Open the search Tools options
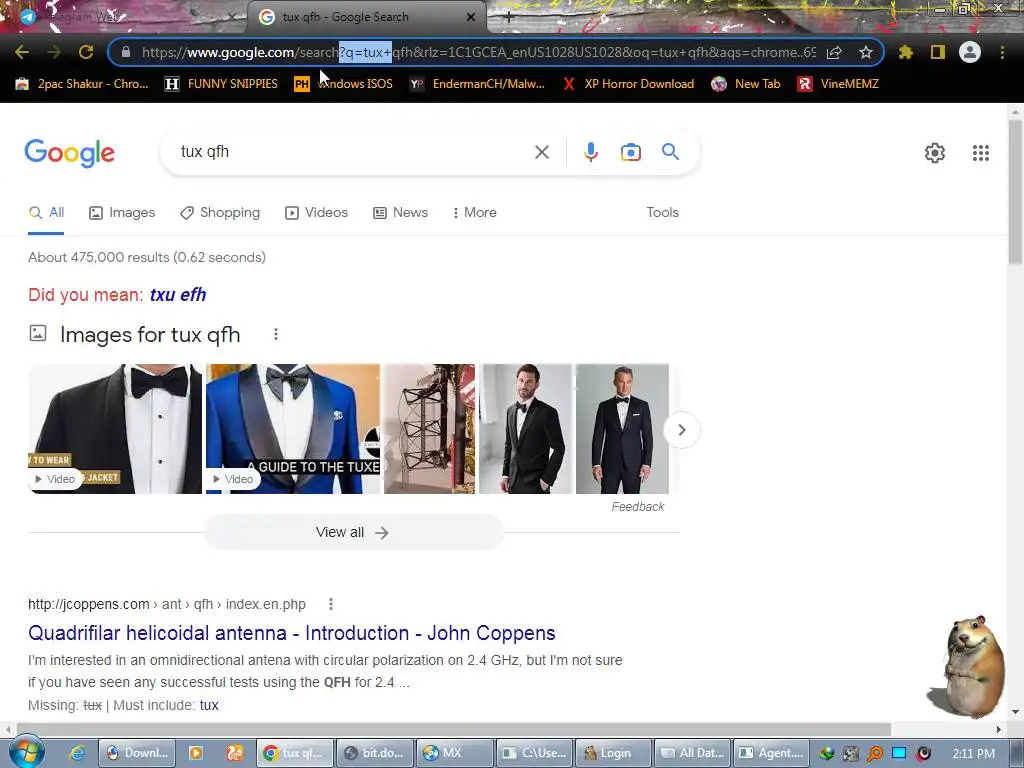The image size is (1024, 768). tap(662, 212)
